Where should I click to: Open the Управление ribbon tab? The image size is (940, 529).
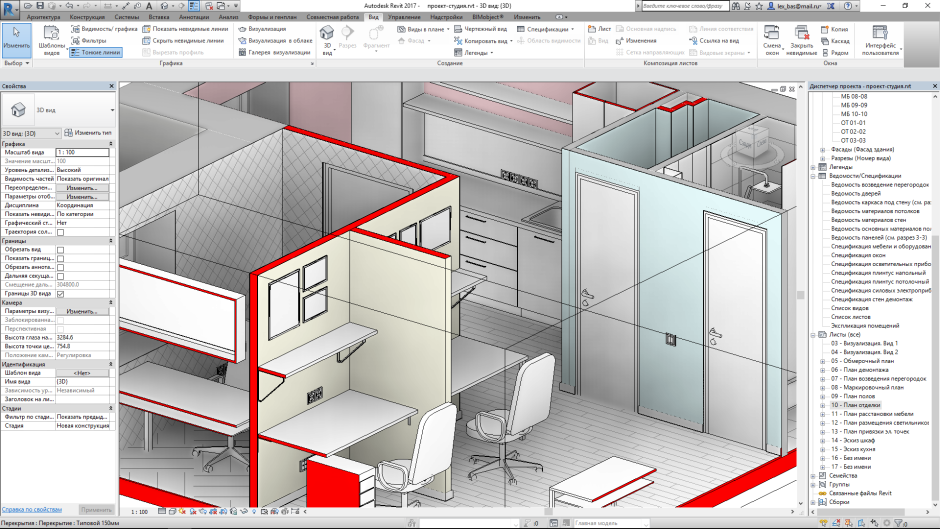[x=404, y=18]
